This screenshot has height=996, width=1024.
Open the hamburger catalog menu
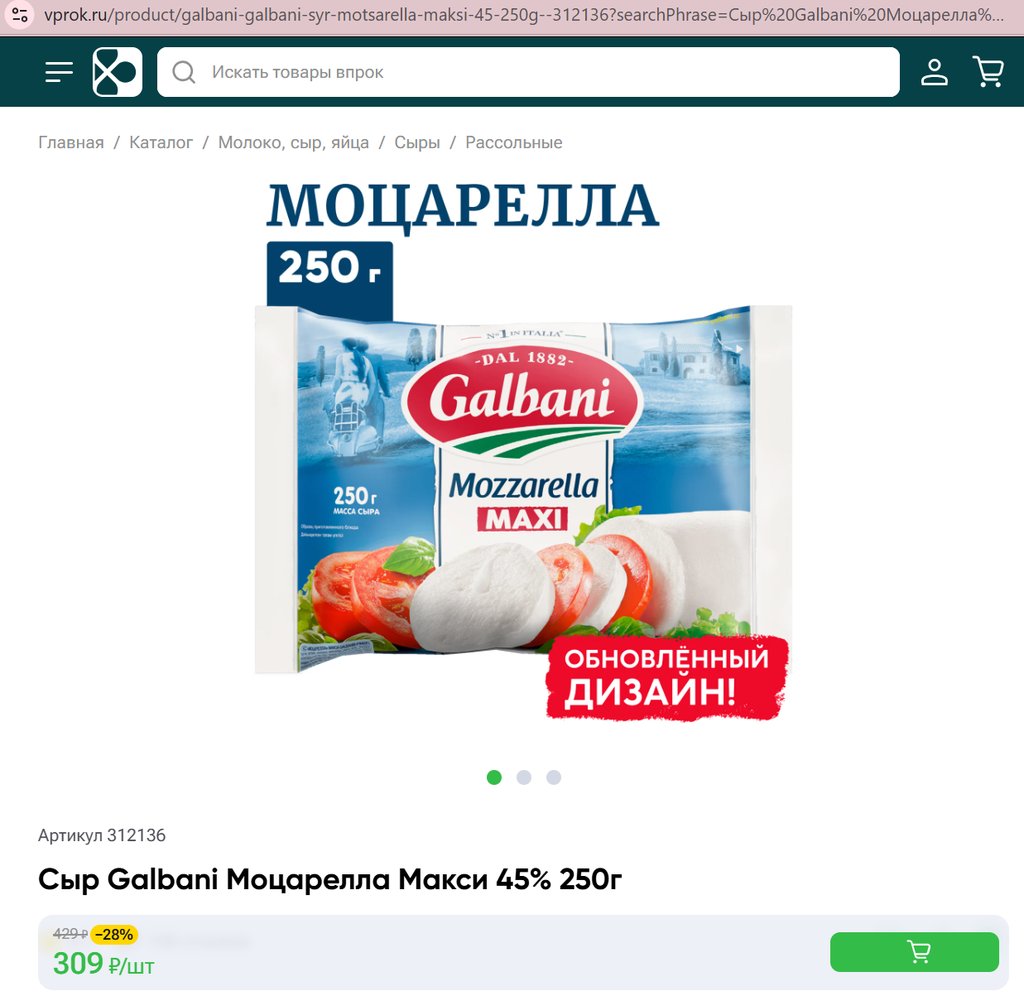point(59,72)
